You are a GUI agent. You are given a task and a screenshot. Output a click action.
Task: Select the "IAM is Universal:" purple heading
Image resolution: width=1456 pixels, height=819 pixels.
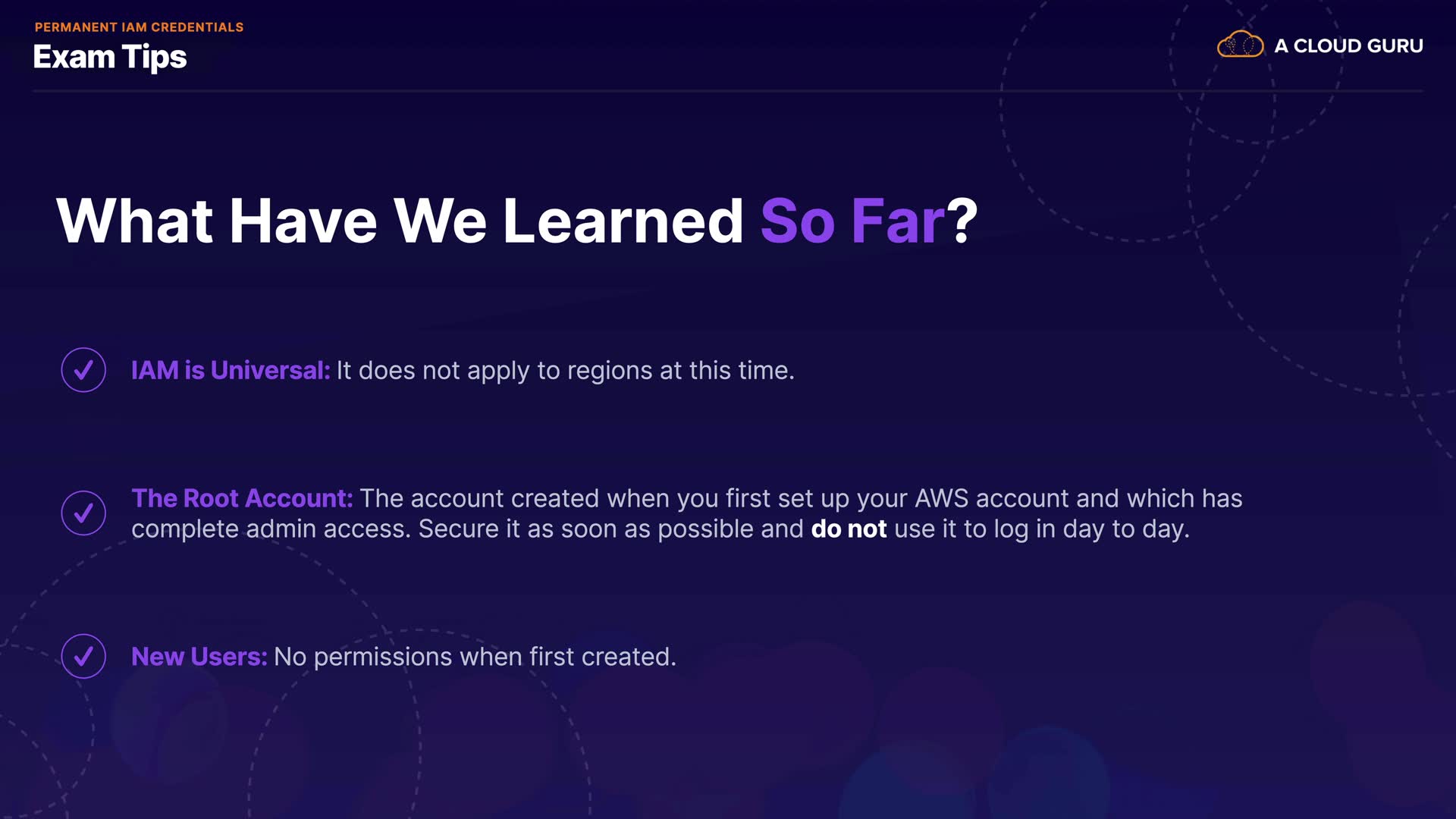click(231, 370)
